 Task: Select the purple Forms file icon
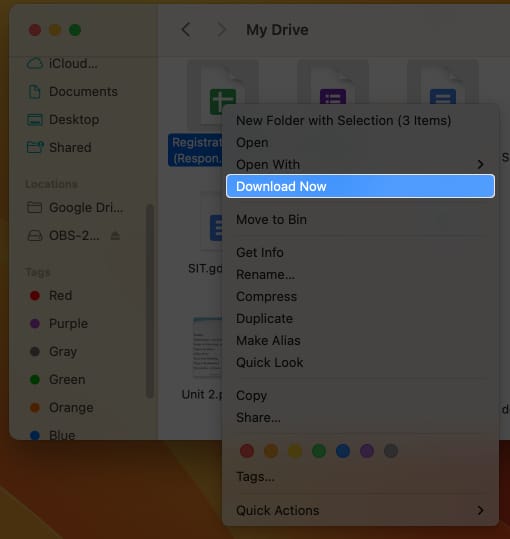tap(333, 96)
